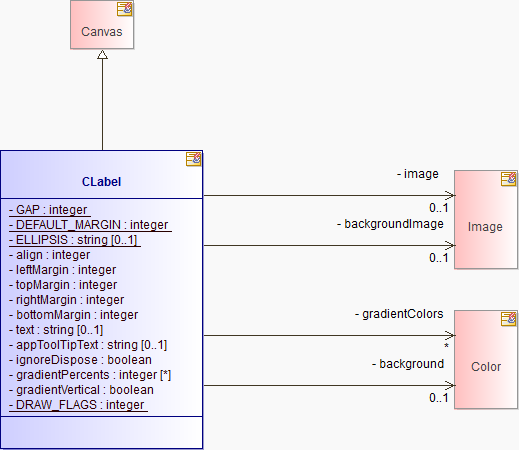Click the class icon in Image box
The width and height of the screenshot is (519, 450).
509,179
